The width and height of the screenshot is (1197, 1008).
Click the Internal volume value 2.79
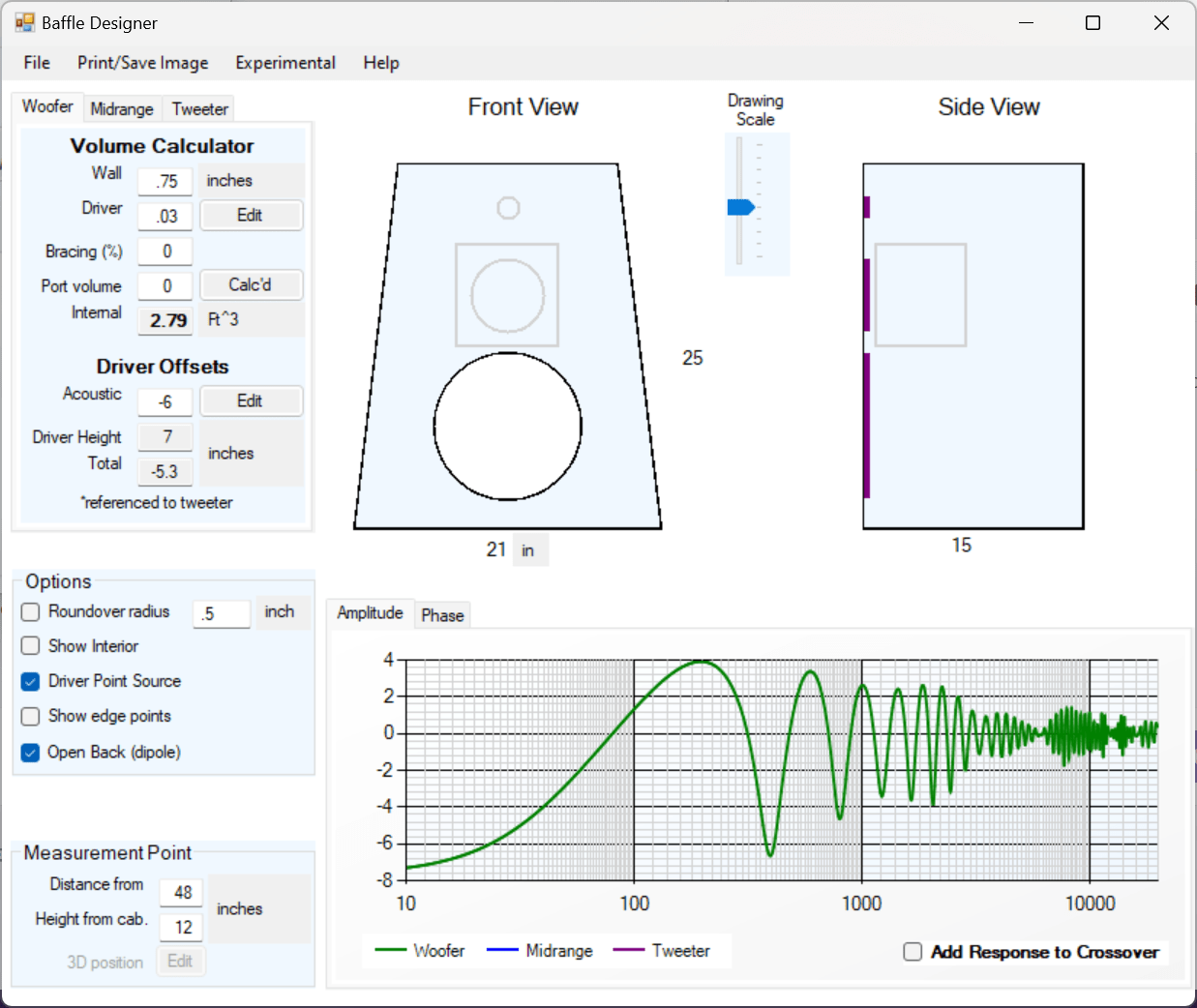coord(165,320)
